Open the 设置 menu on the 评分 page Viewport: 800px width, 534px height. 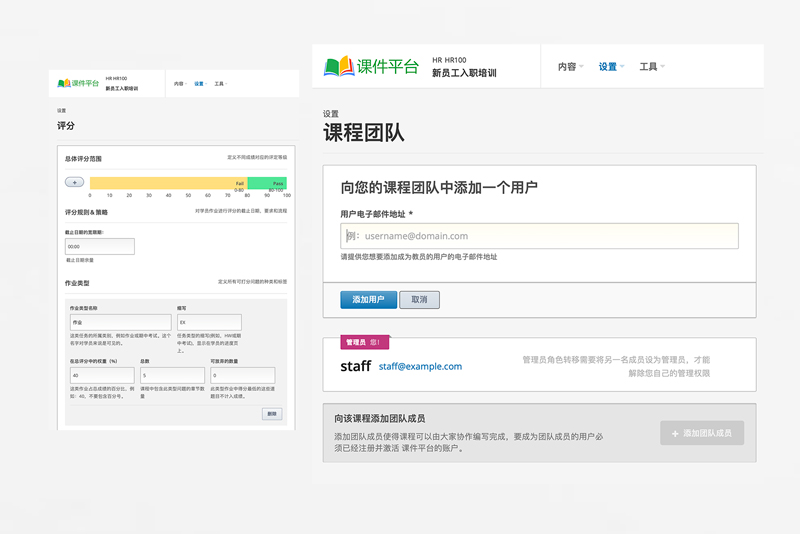(x=201, y=84)
